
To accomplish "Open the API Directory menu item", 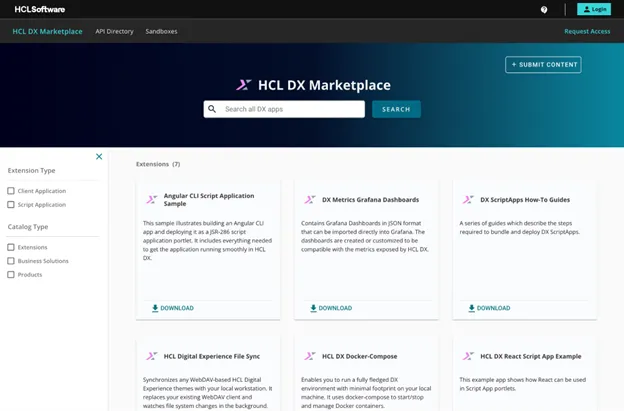I will point(114,31).
